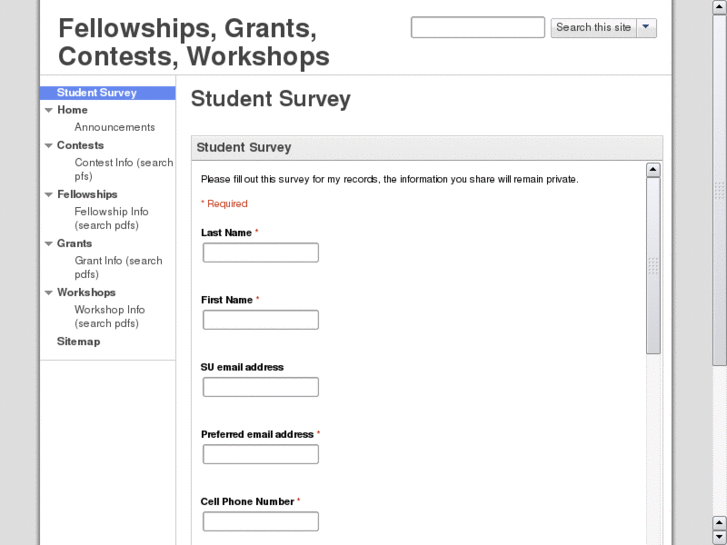This screenshot has height=545, width=727.
Task: Navigate to the Sitemap page
Action: [x=78, y=341]
